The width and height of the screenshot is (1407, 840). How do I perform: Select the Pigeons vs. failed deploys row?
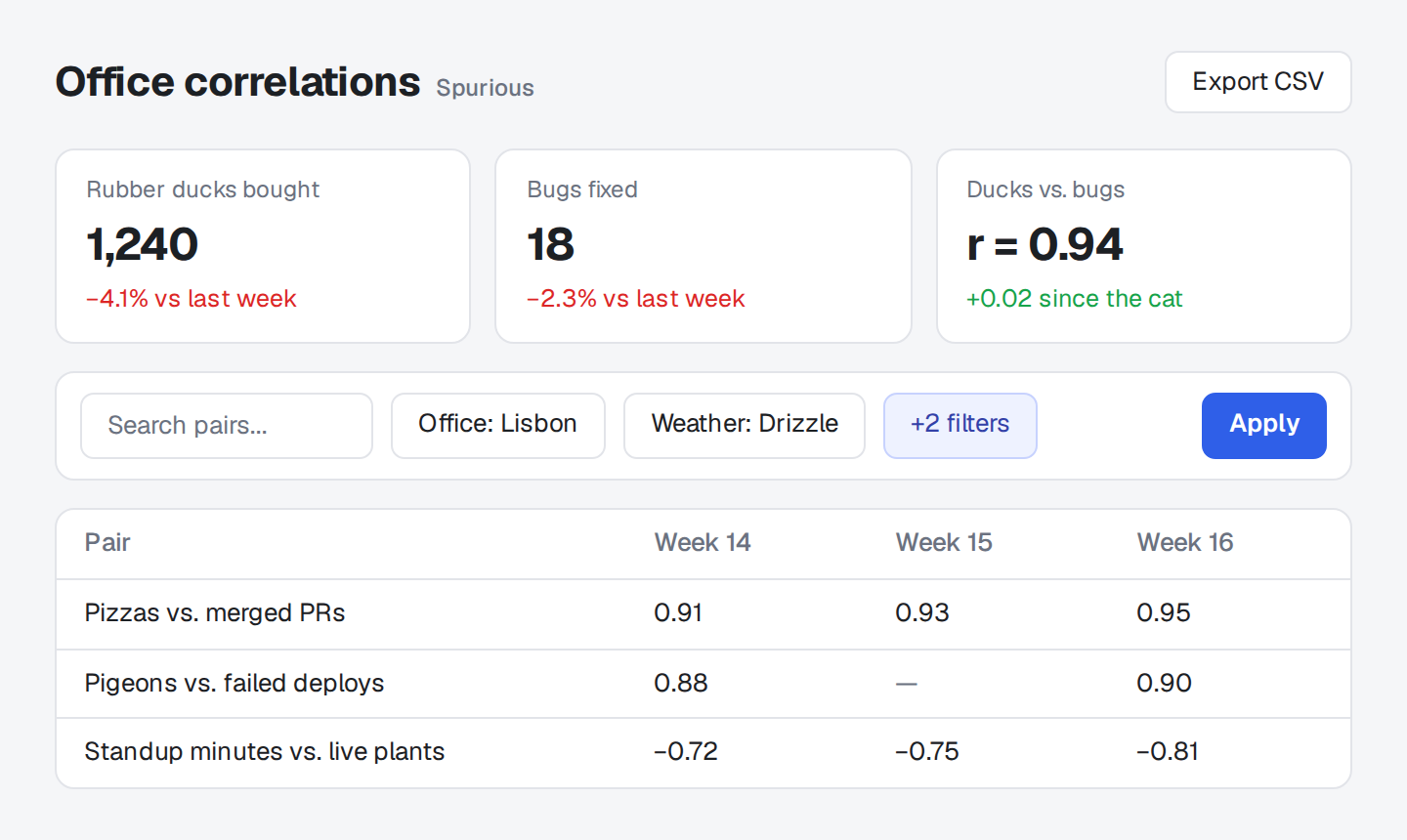703,684
